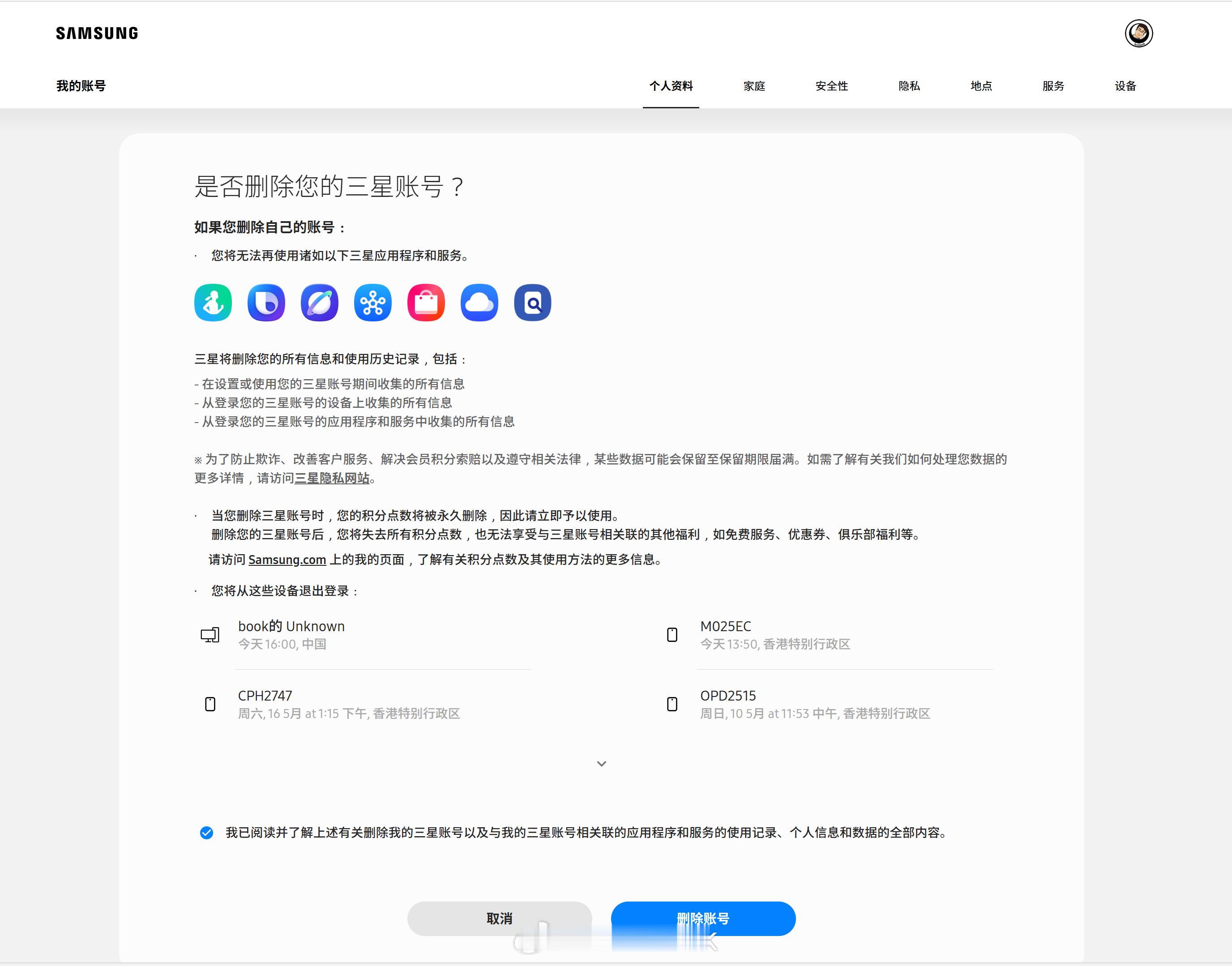Screen dimensions: 1232x966
Task: Click the Samsung Health app icon
Action: [x=213, y=303]
